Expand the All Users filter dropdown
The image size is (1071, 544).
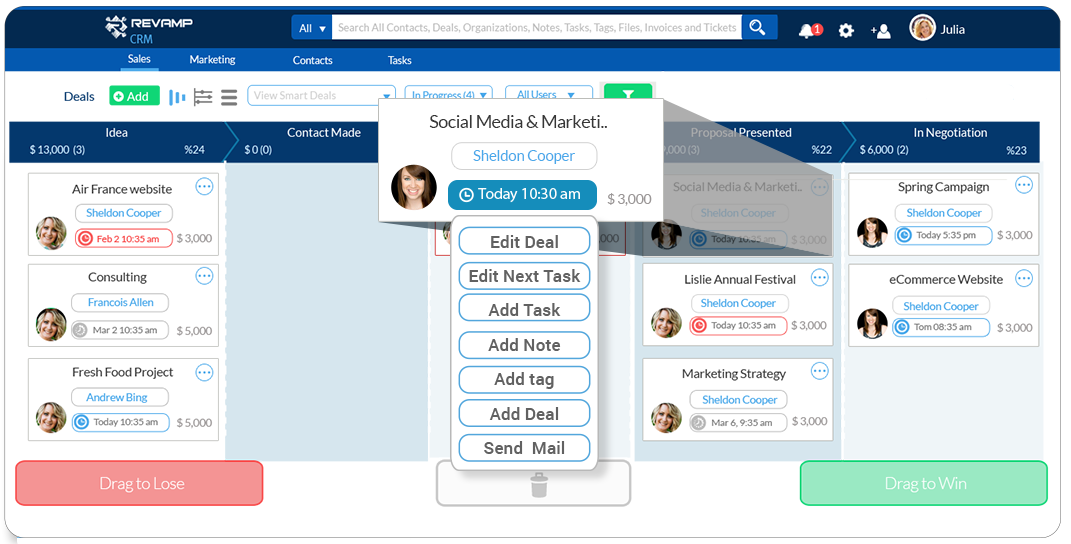coord(548,96)
